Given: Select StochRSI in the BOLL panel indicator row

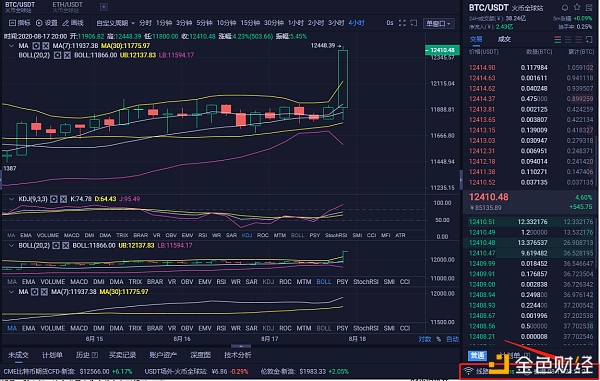Looking at the screenshot, I should (x=366, y=282).
